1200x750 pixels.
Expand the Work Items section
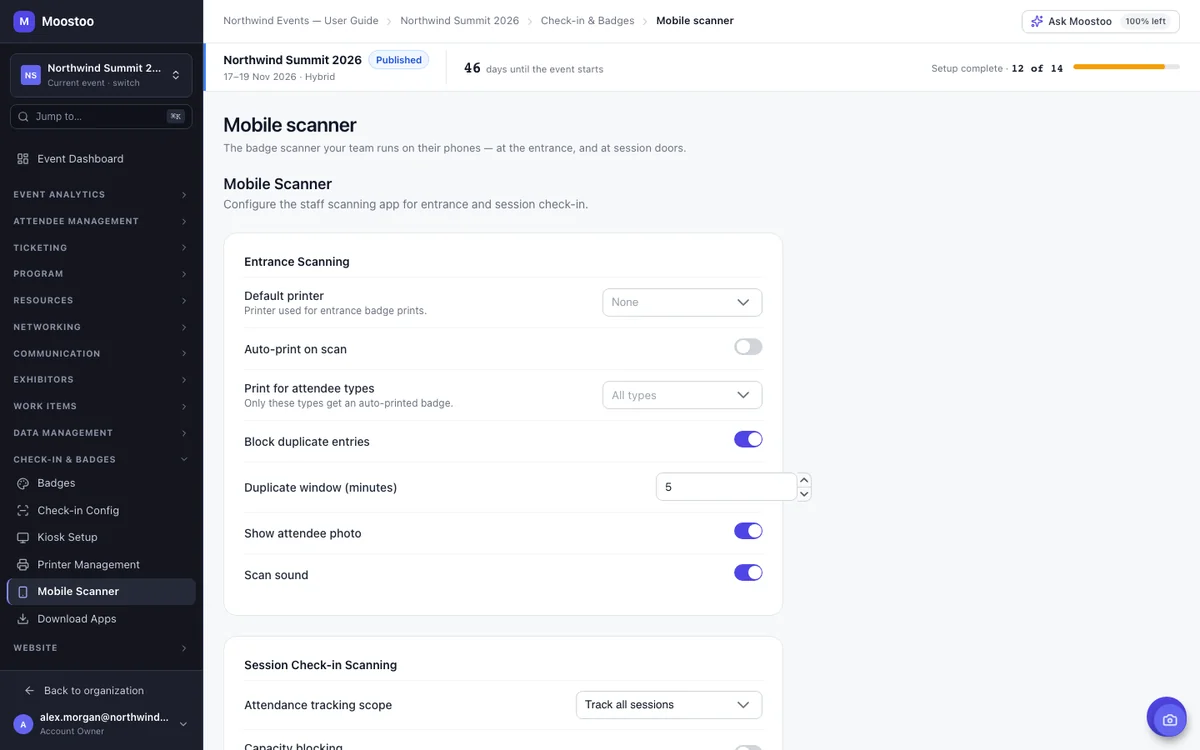101,407
